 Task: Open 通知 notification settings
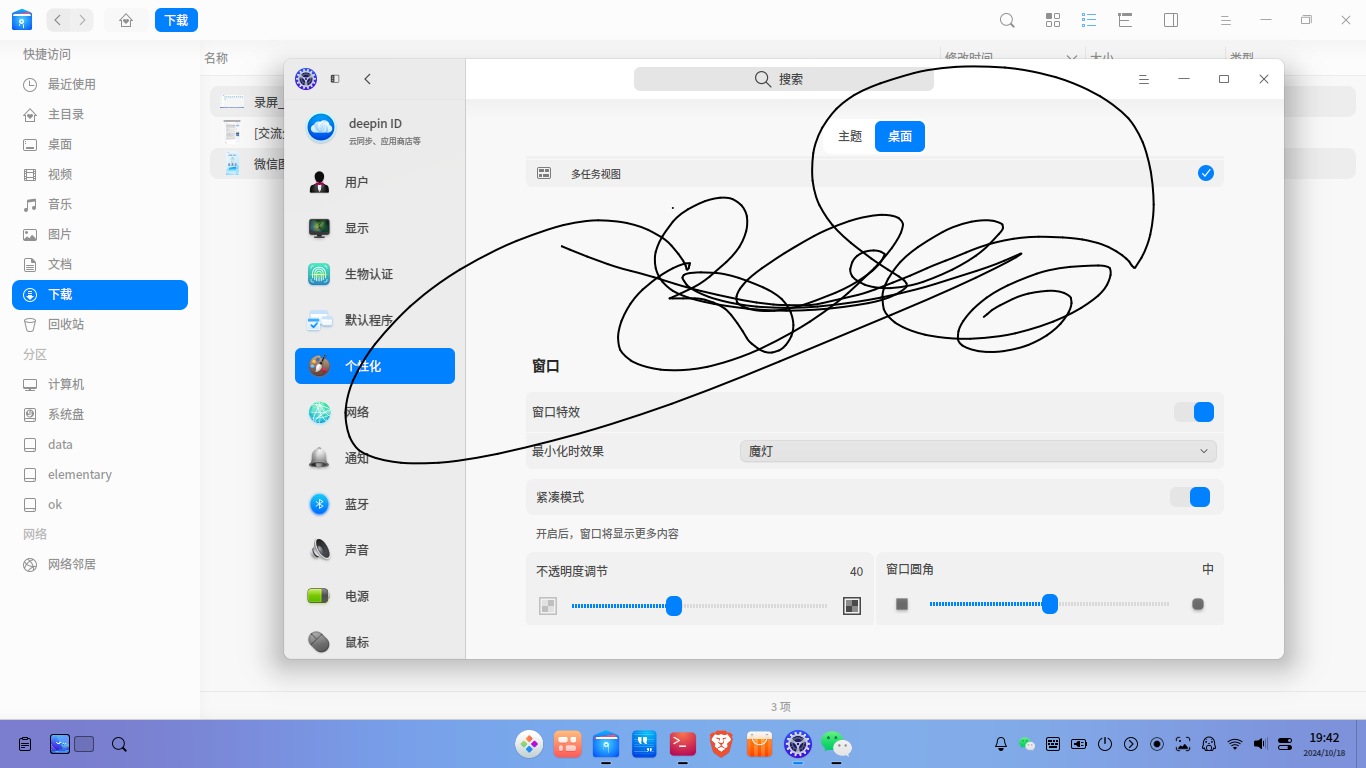pos(375,458)
